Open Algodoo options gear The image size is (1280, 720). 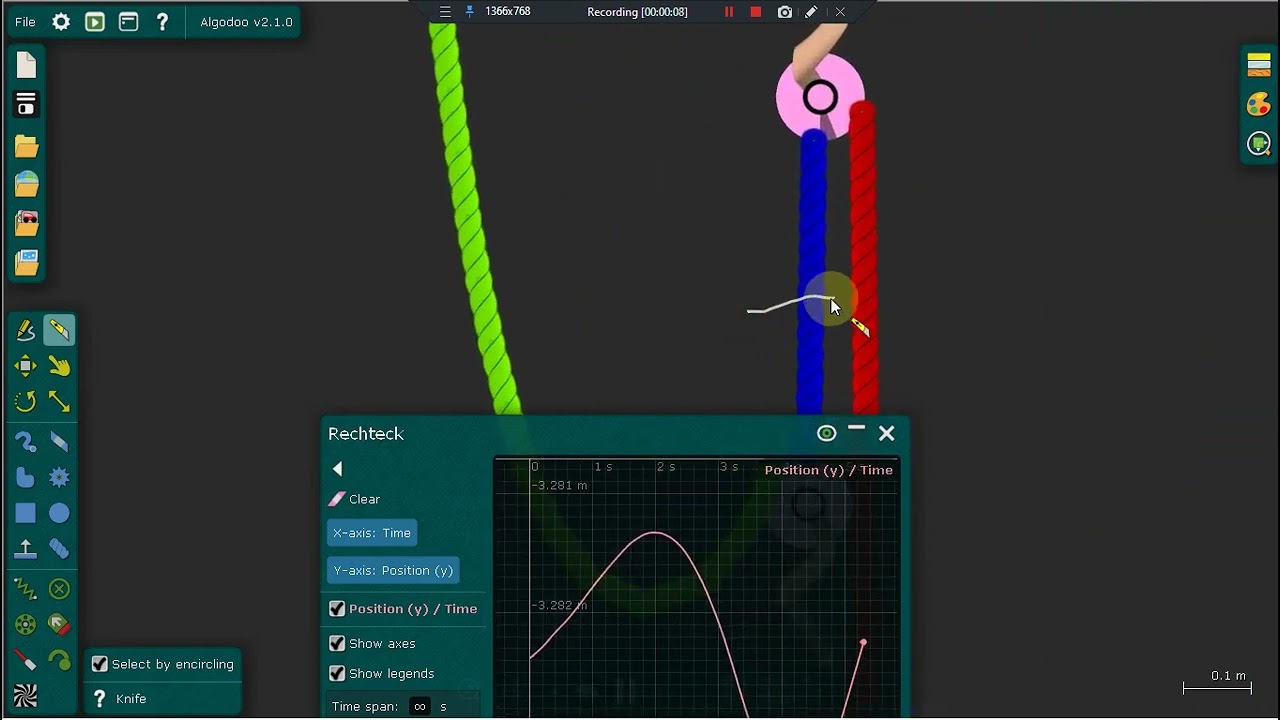[x=61, y=22]
